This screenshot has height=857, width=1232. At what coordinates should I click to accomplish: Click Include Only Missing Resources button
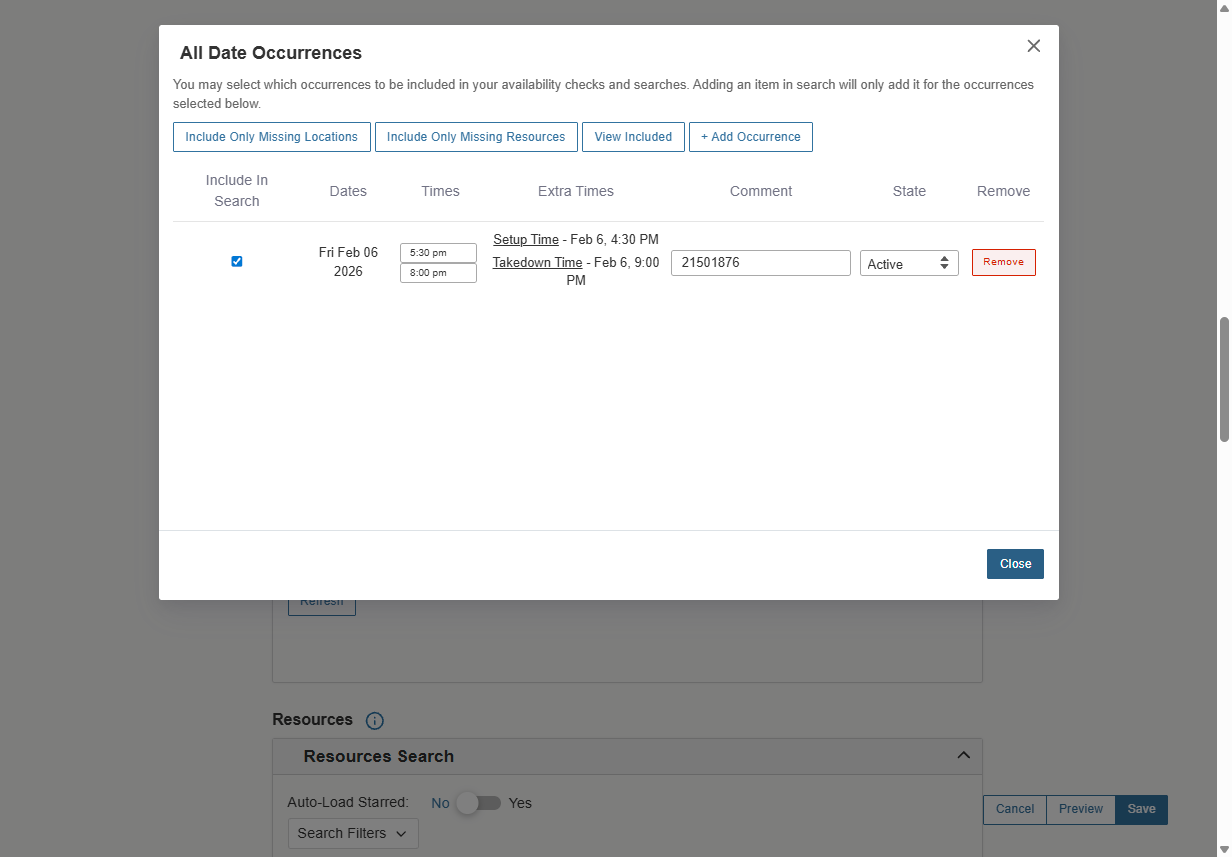[x=476, y=137]
